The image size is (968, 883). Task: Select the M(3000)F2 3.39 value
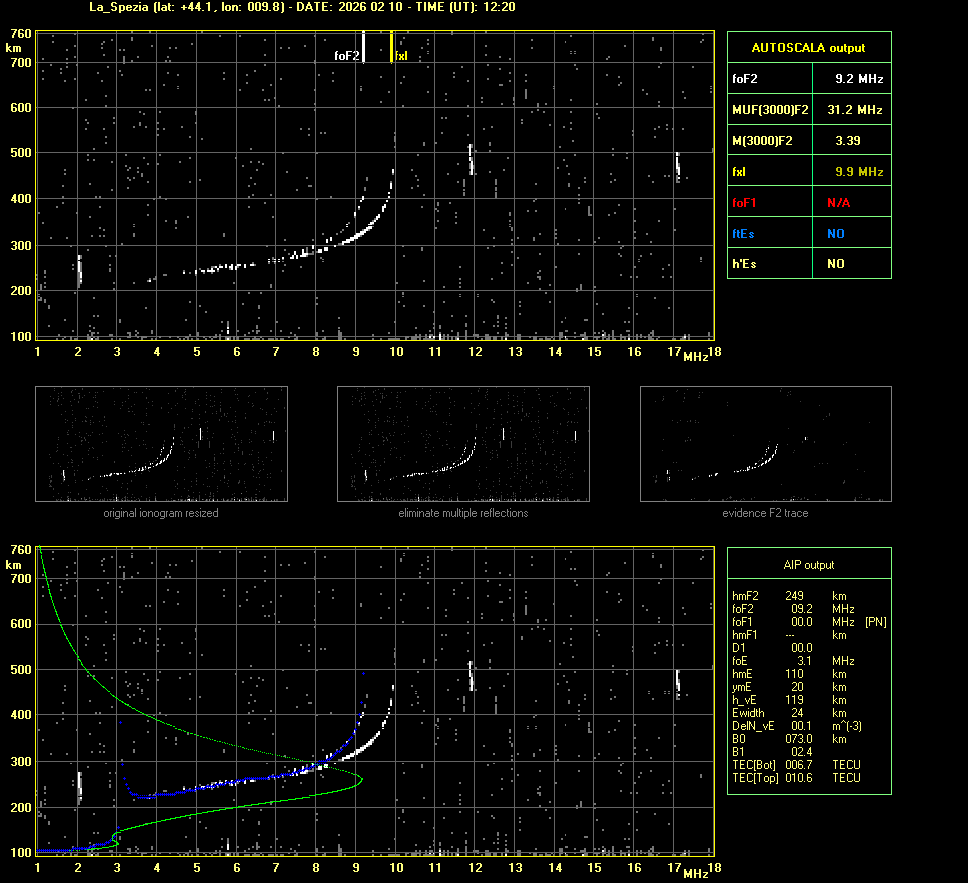[848, 141]
